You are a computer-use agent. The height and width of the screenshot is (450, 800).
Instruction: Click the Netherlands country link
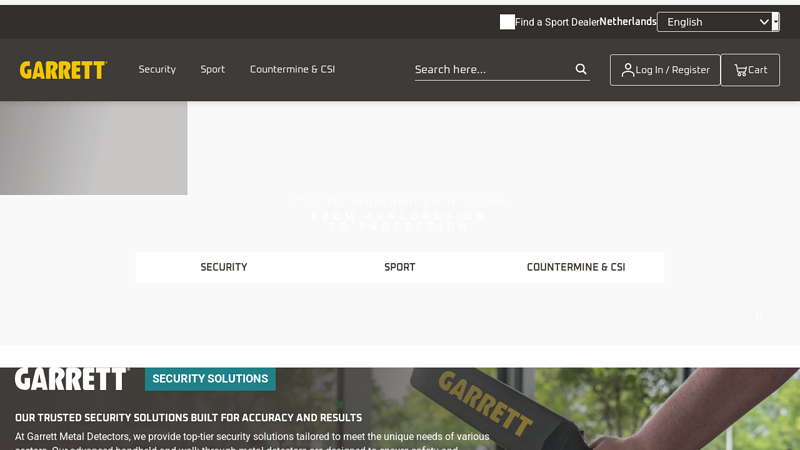pos(628,21)
